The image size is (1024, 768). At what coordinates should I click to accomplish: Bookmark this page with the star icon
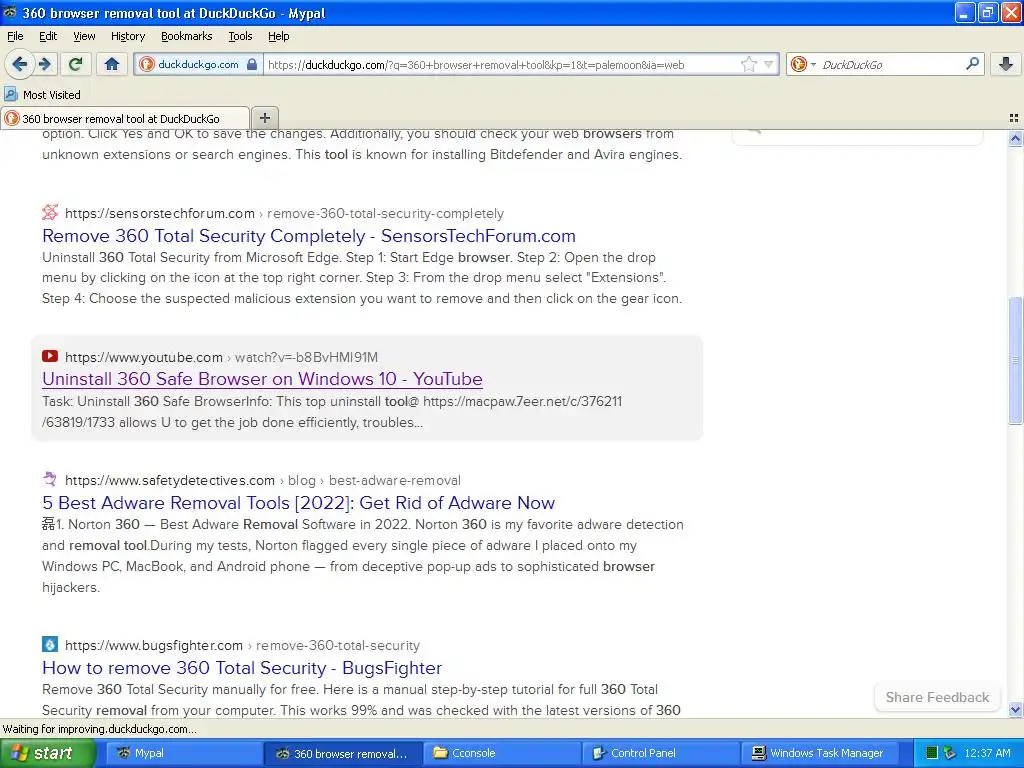(748, 64)
